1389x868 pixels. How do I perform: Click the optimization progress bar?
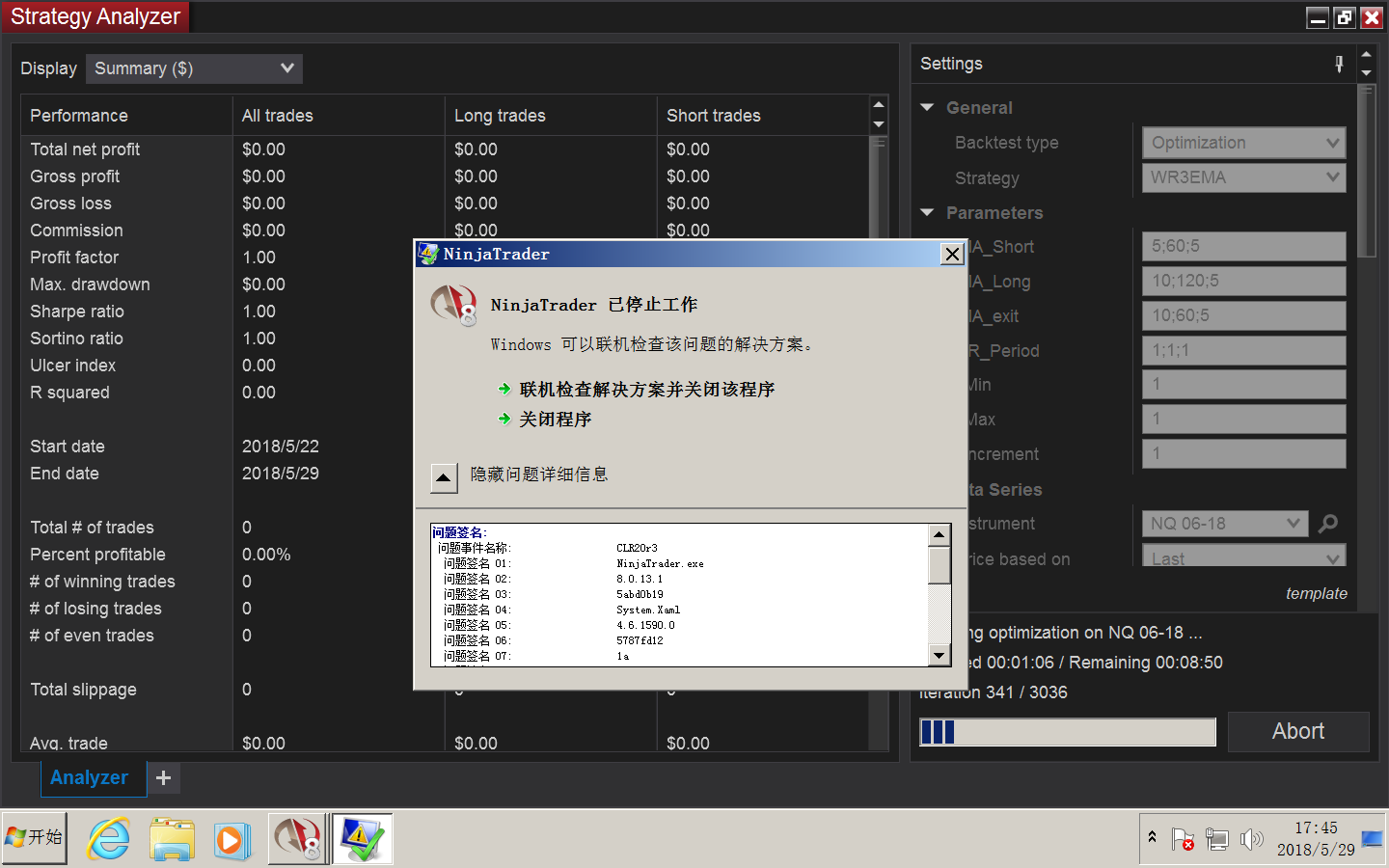(1068, 732)
